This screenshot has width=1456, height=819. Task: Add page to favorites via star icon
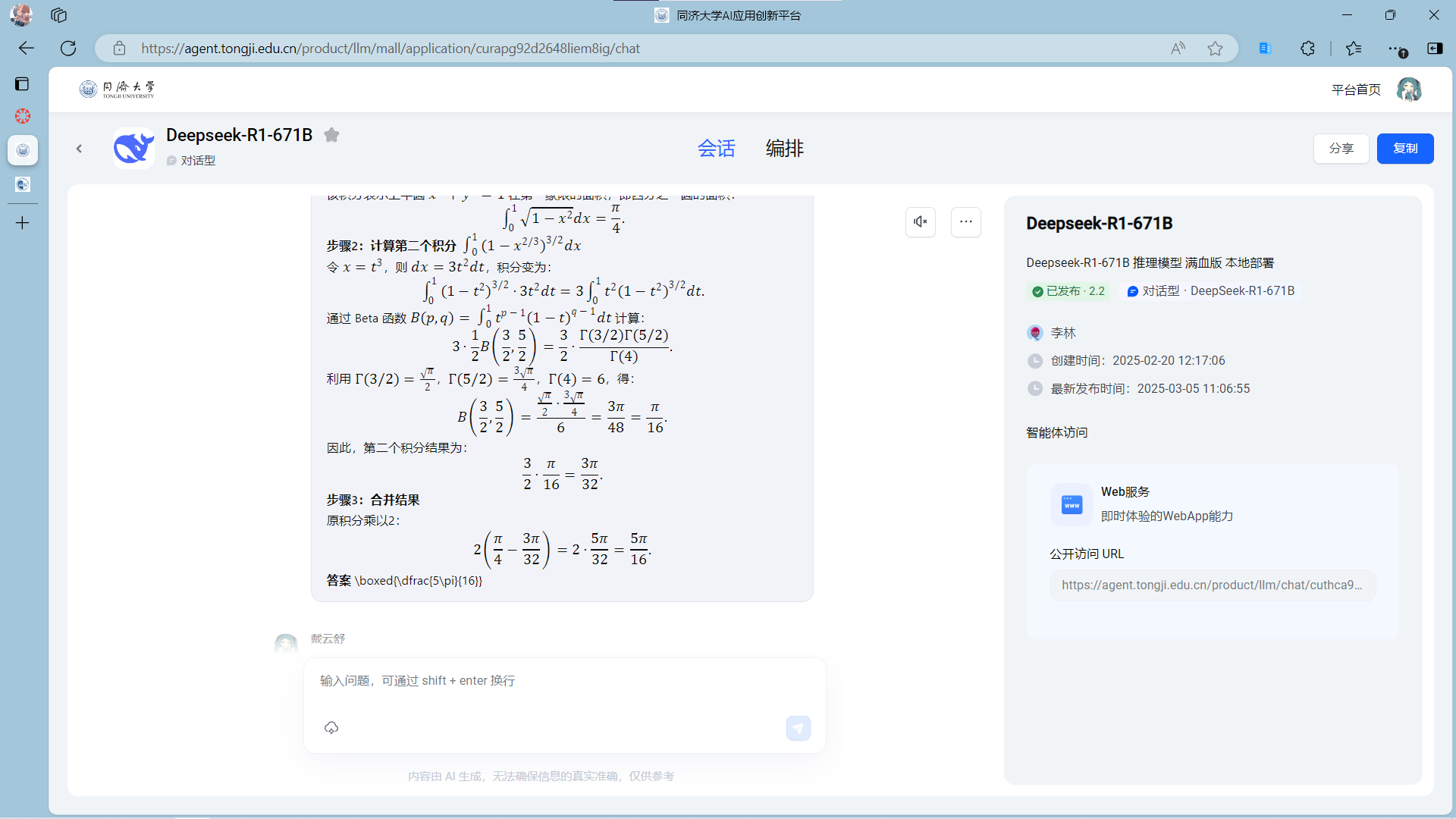1215,49
